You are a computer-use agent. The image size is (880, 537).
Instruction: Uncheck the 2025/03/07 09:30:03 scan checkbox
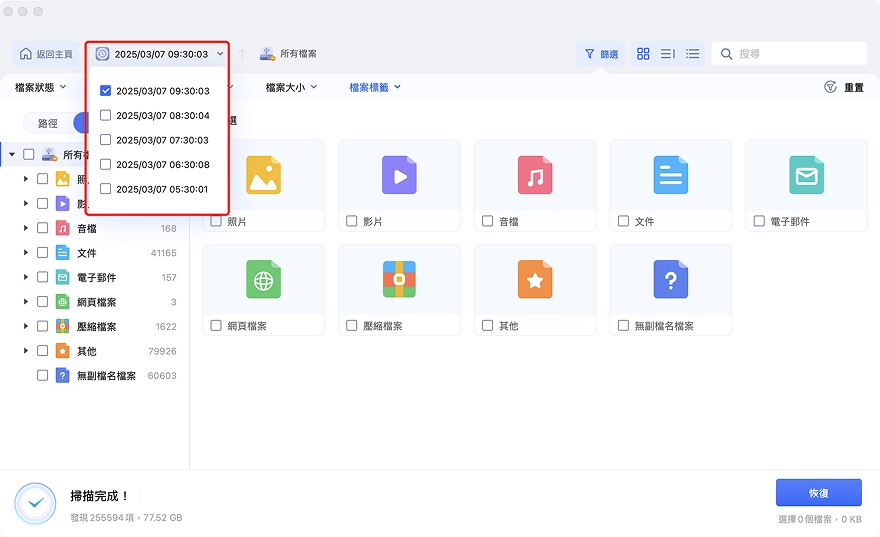click(105, 90)
